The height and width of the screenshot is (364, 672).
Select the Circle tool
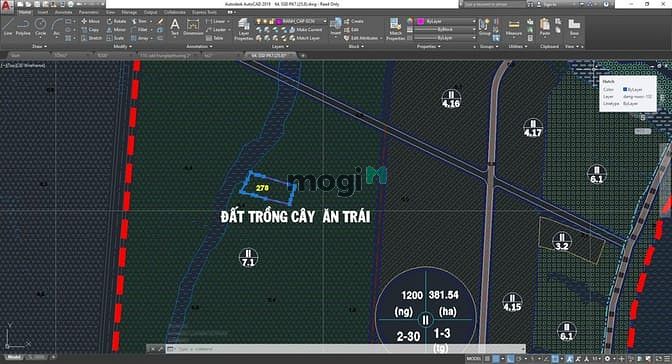[40, 27]
